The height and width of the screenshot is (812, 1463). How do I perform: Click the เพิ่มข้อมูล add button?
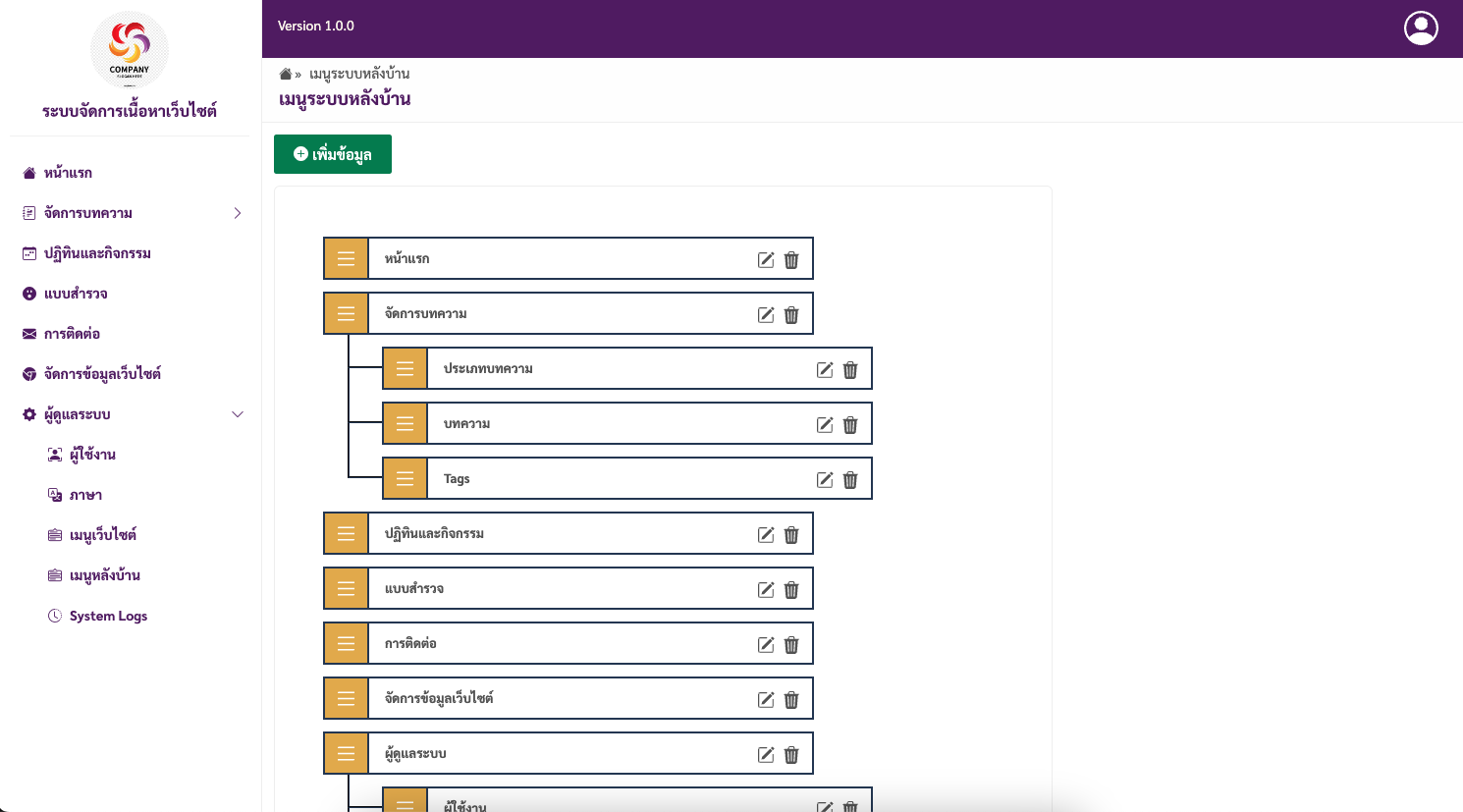click(333, 154)
